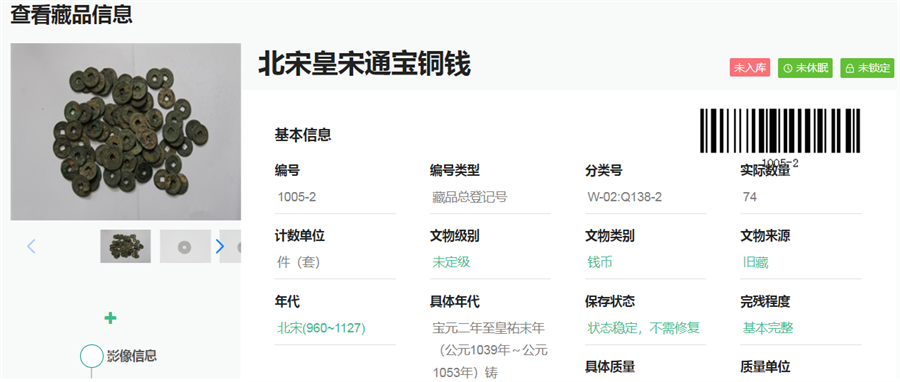Click the 基本信息 section heading
This screenshot has height=382, width=900.
point(303,135)
